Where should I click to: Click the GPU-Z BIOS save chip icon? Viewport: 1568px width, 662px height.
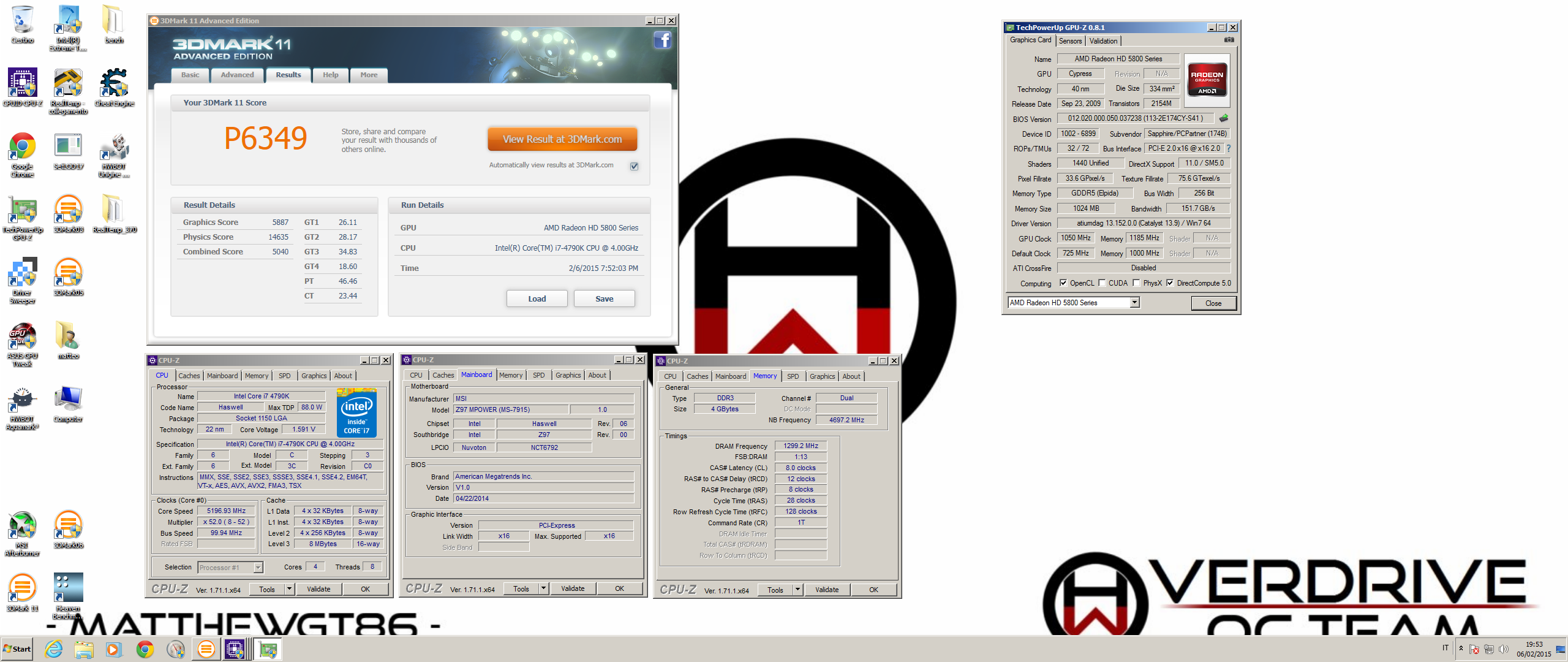tap(1224, 118)
